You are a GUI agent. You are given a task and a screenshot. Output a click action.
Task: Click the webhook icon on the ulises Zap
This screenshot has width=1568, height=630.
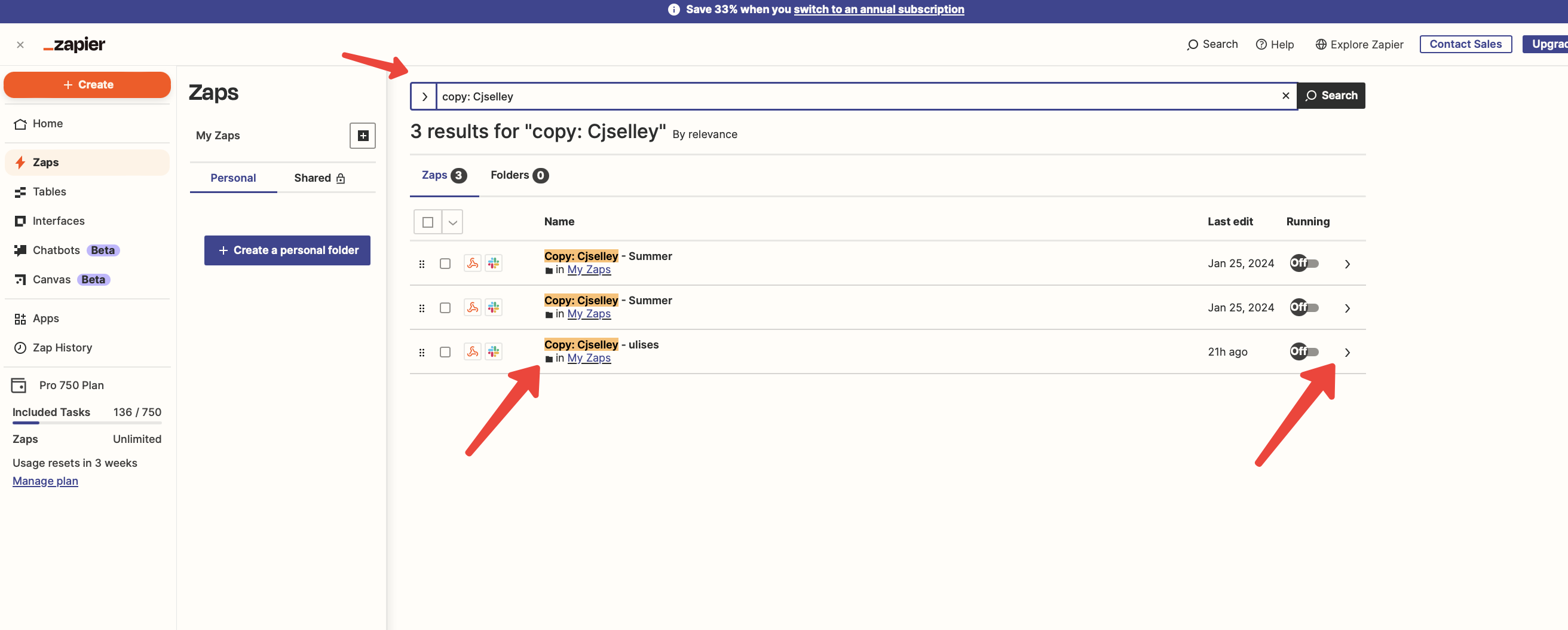click(x=472, y=352)
